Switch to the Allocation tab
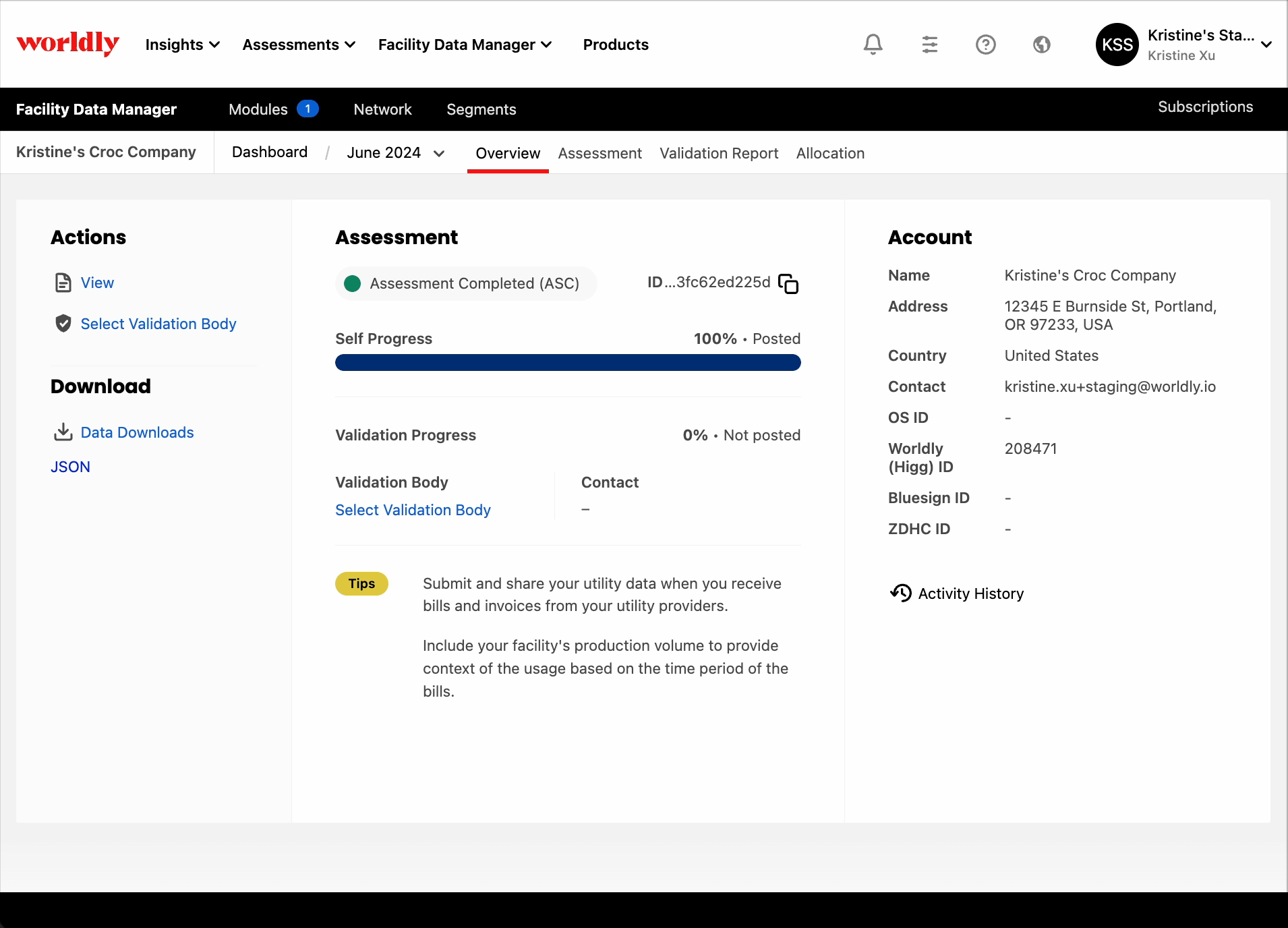Screen dimensions: 1288x928 pos(830,153)
